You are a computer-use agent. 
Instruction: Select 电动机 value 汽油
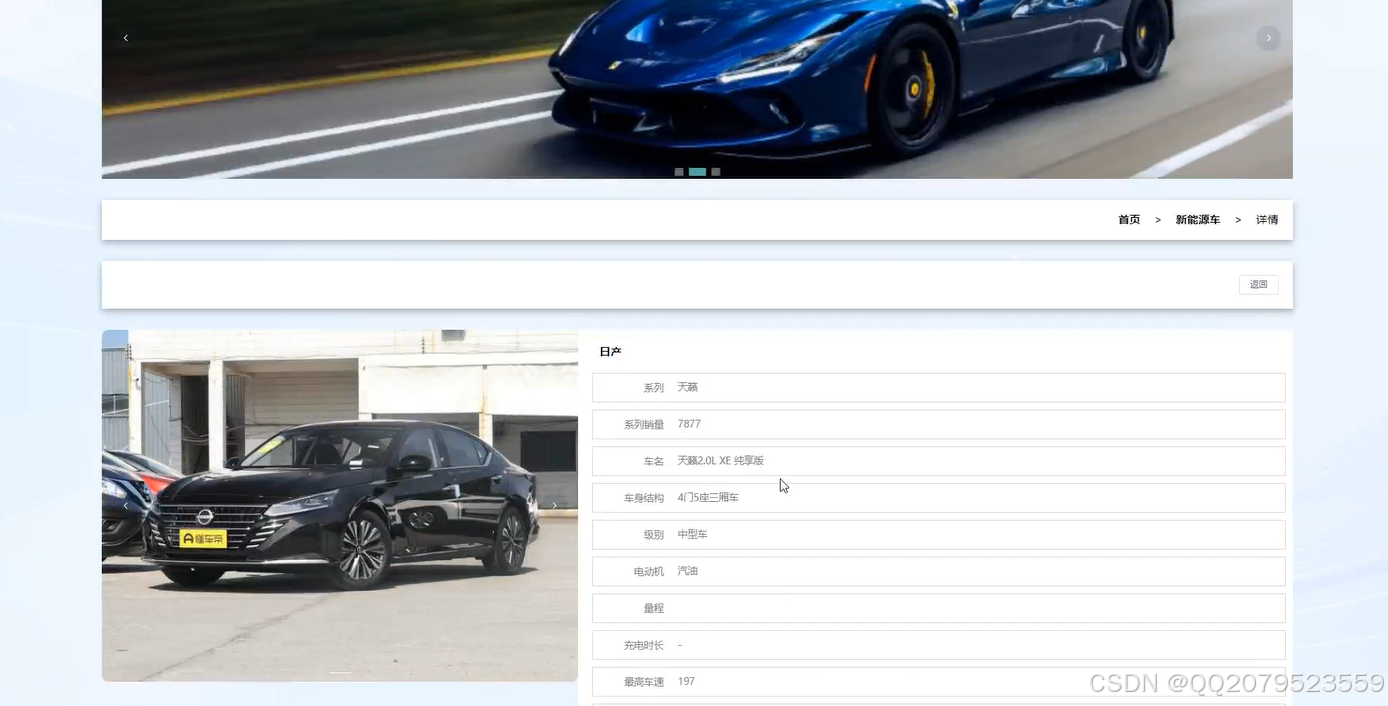[x=688, y=571]
